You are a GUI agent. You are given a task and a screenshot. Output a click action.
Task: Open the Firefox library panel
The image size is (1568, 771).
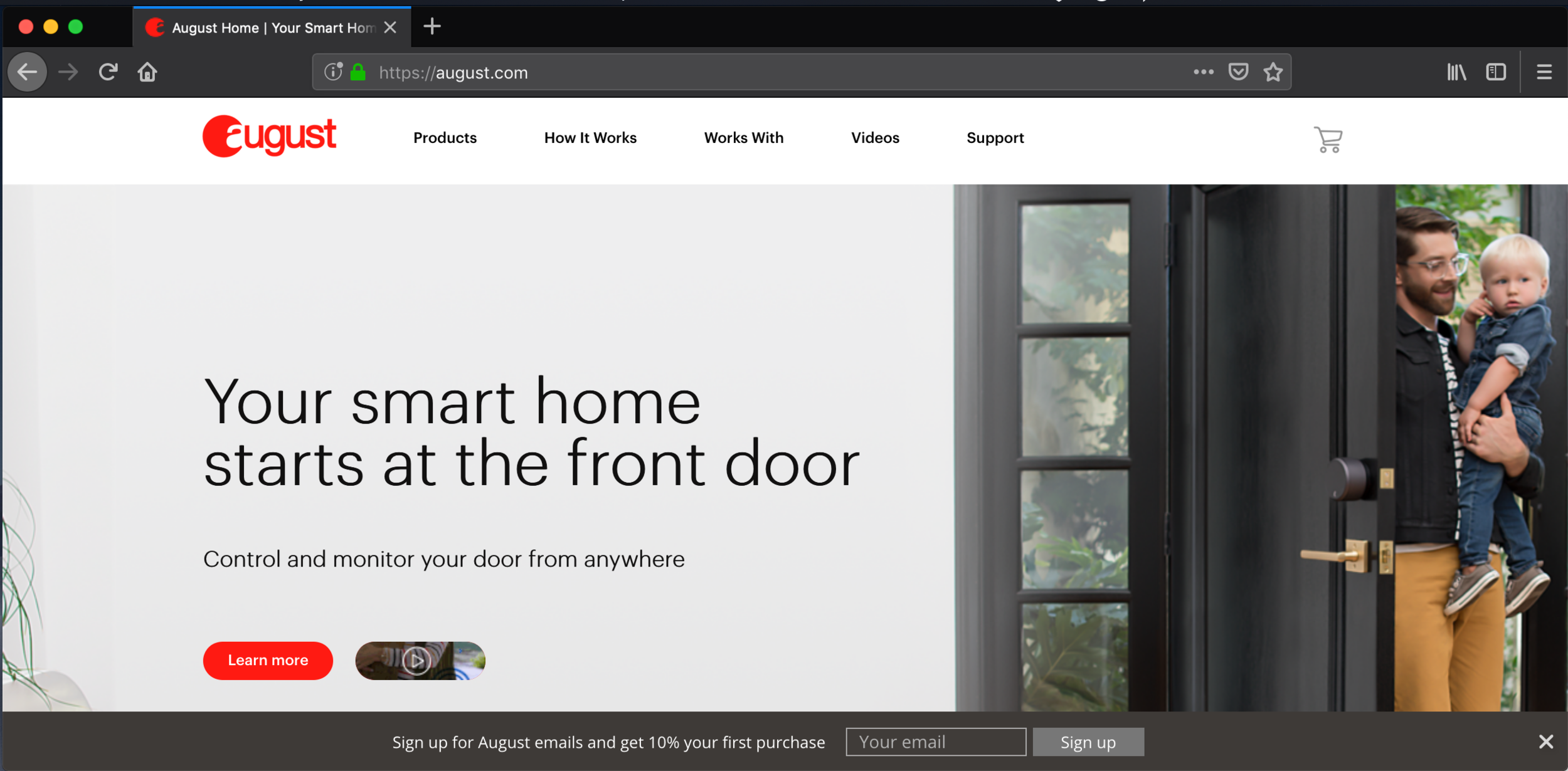pyautogui.click(x=1456, y=71)
